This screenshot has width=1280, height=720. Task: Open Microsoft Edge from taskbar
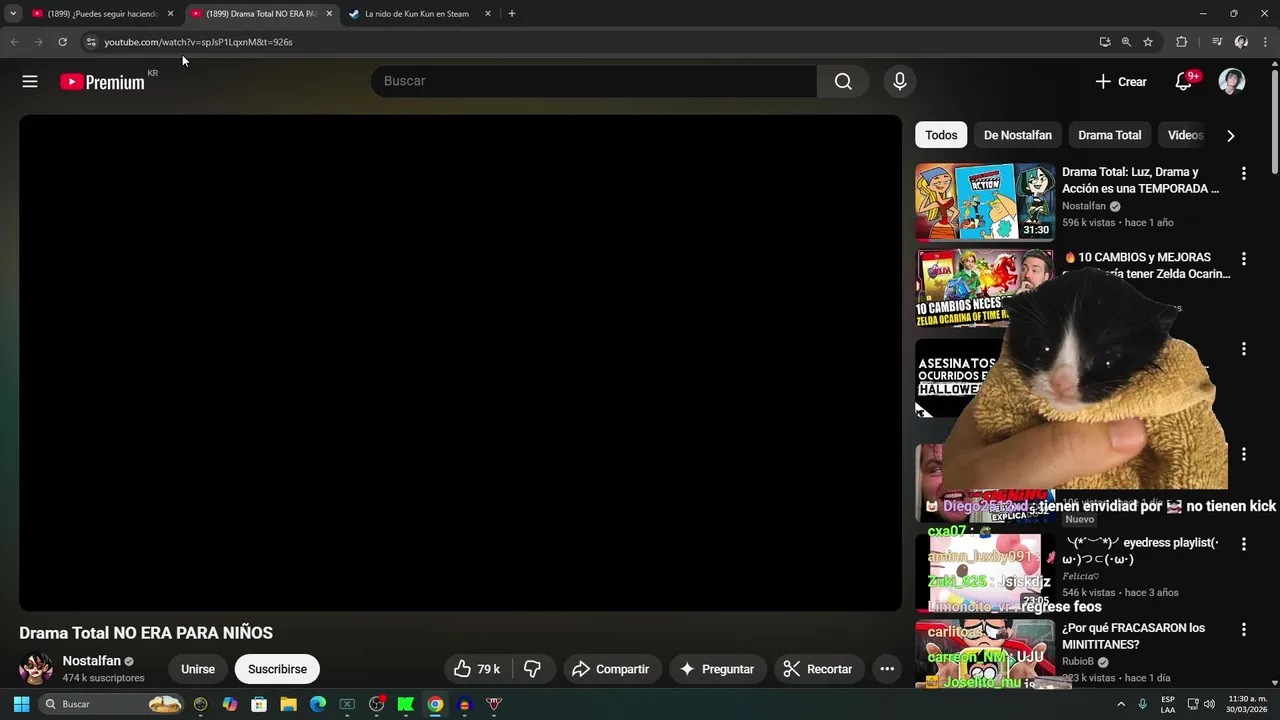318,704
